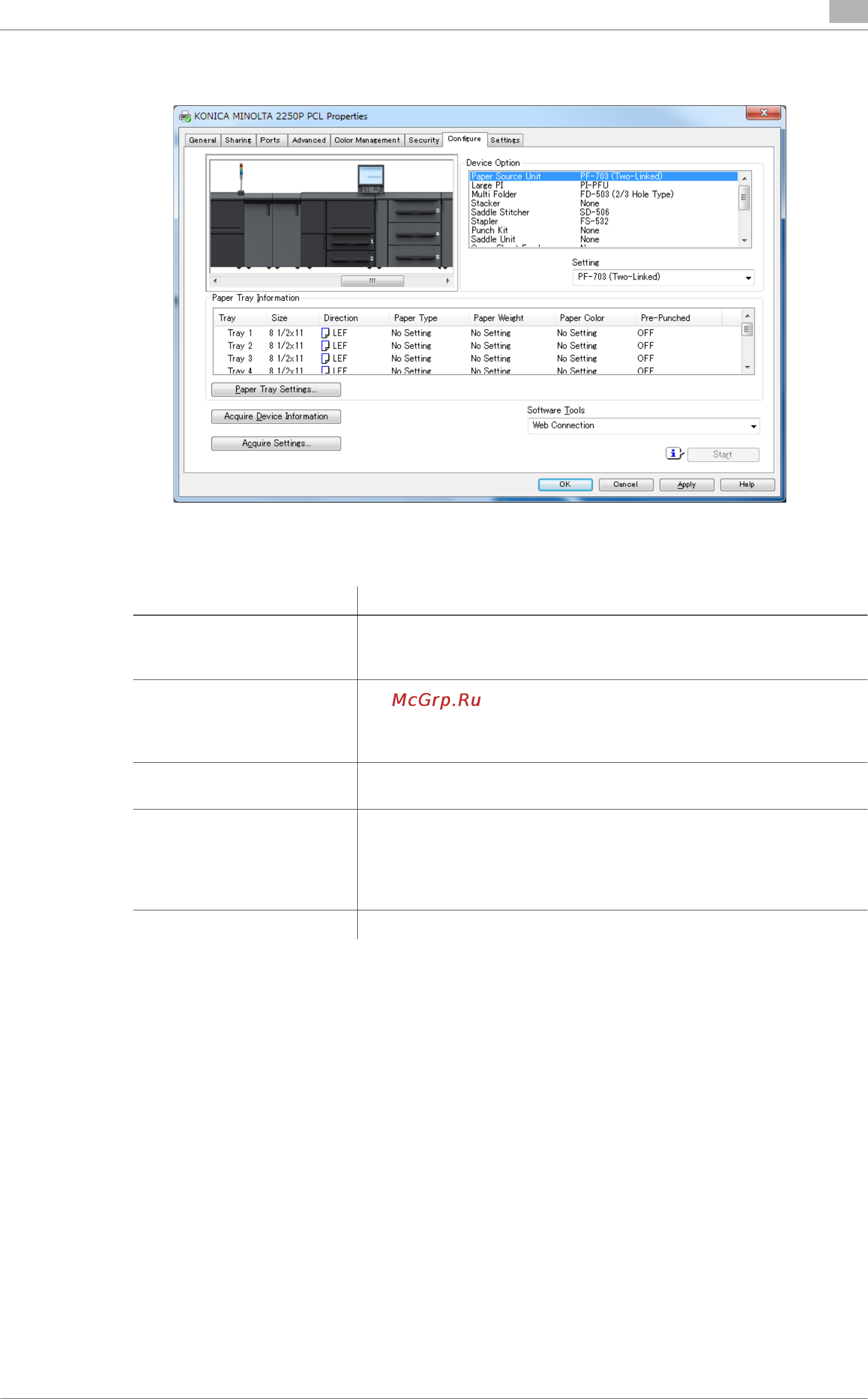
Task: Click the McGrp.Ru link below the dialog
Action: pos(436,700)
